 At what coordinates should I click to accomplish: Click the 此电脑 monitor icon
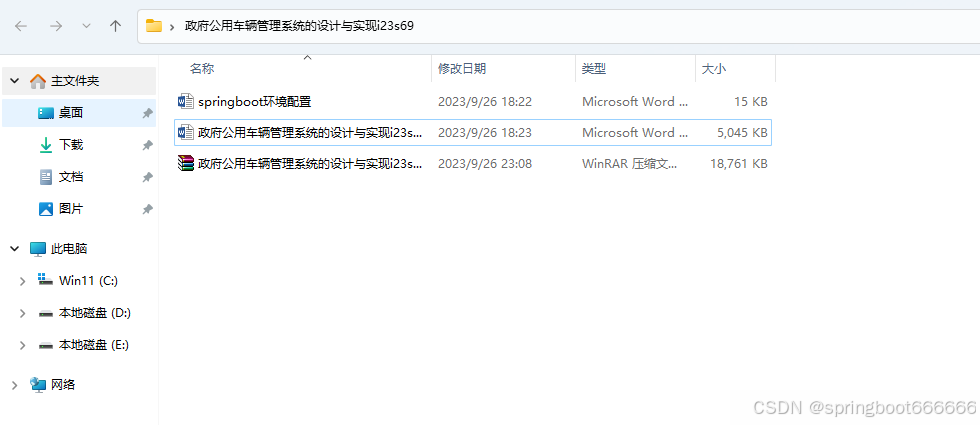point(38,249)
